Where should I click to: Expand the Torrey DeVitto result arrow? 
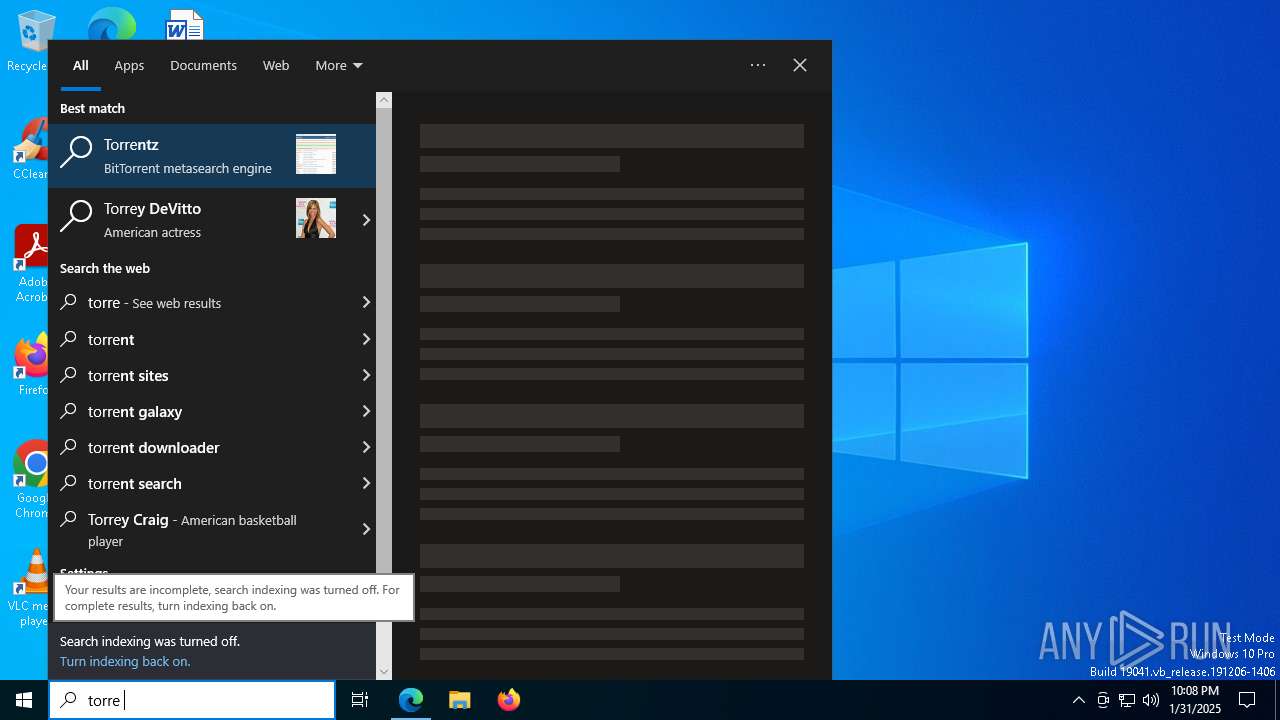click(x=366, y=220)
